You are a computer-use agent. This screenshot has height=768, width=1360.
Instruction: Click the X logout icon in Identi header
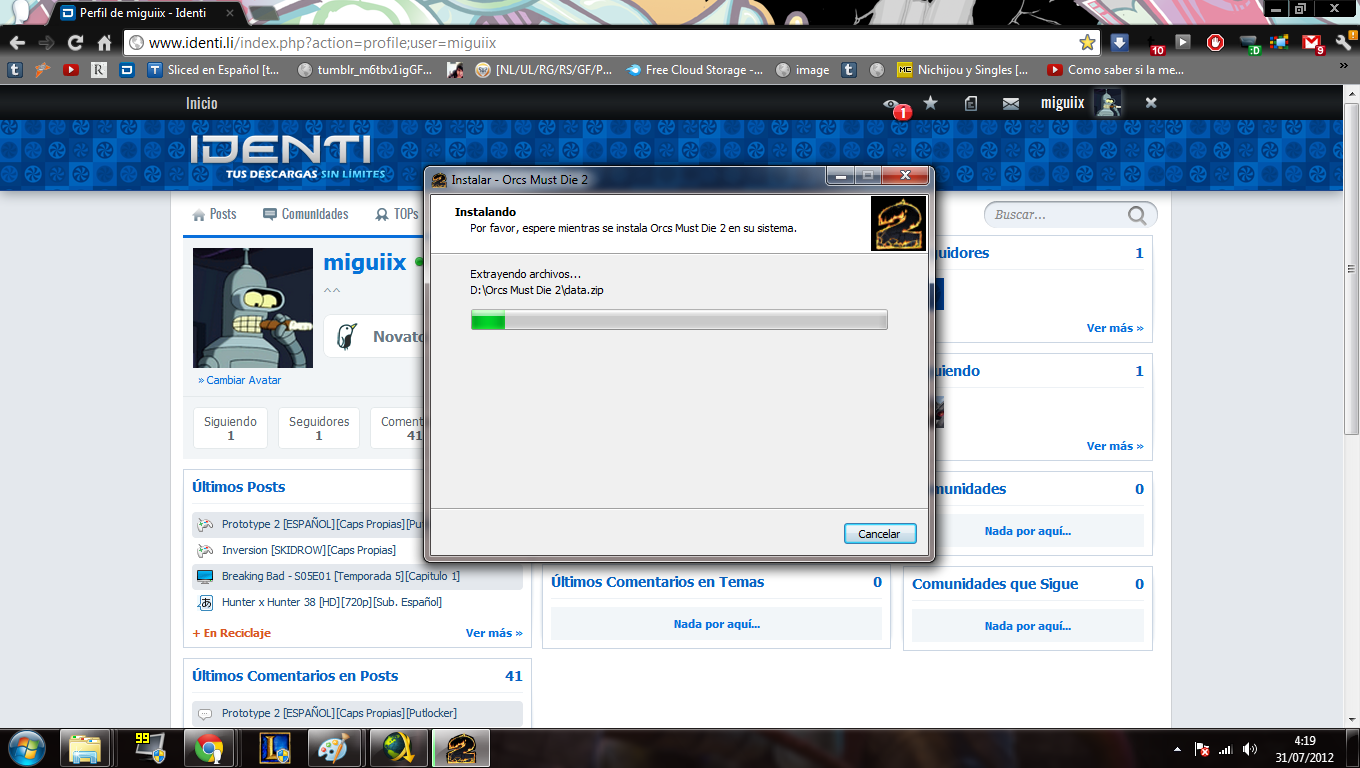click(1151, 103)
